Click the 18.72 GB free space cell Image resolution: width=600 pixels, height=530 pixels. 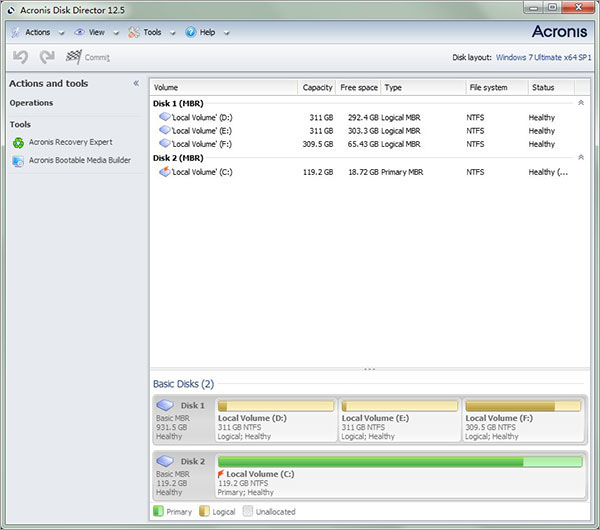click(364, 172)
